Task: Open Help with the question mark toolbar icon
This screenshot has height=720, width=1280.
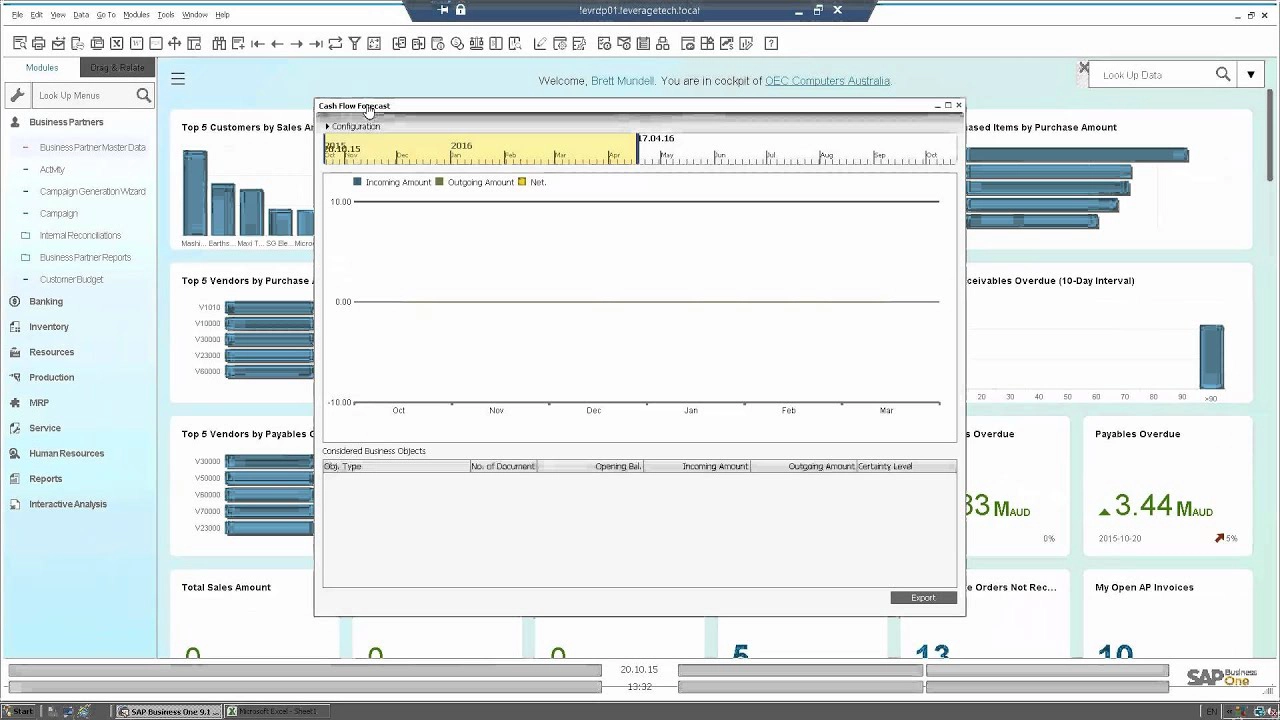Action: (770, 43)
